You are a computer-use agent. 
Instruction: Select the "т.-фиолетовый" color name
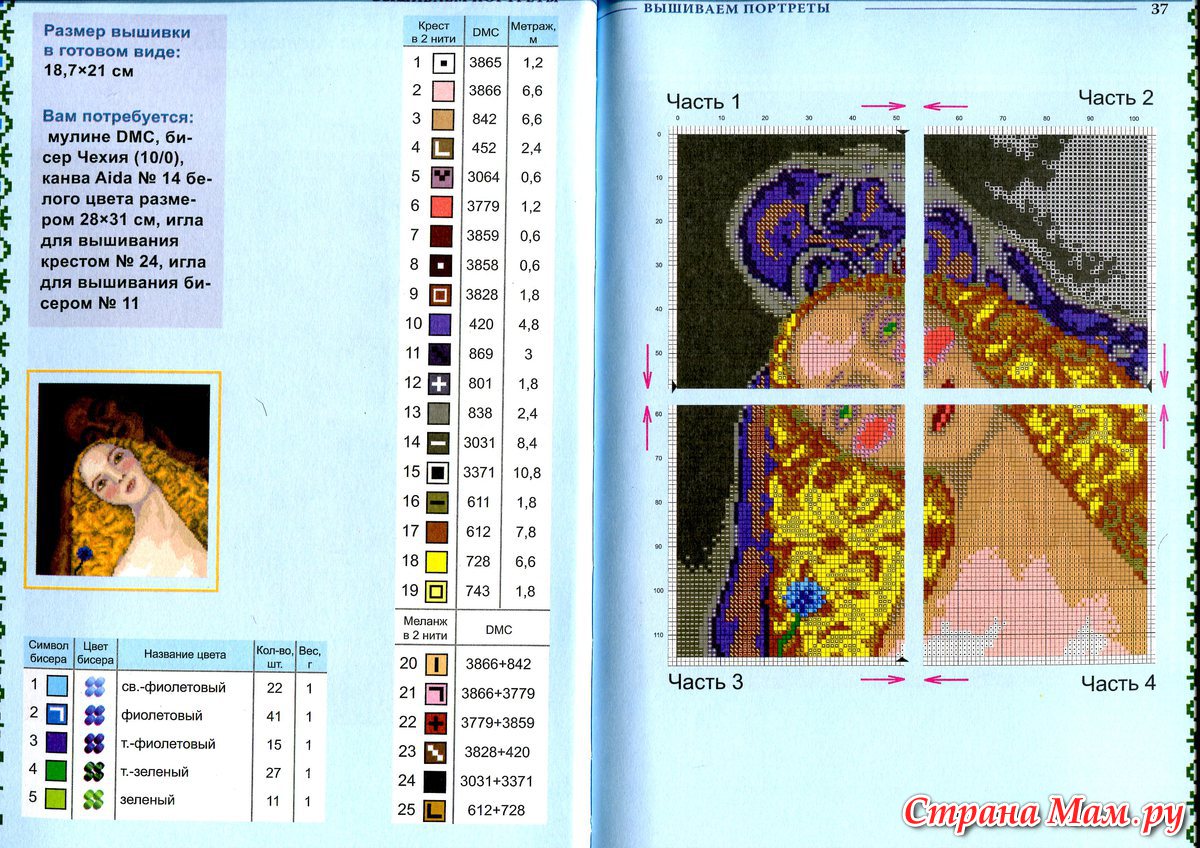point(170,745)
